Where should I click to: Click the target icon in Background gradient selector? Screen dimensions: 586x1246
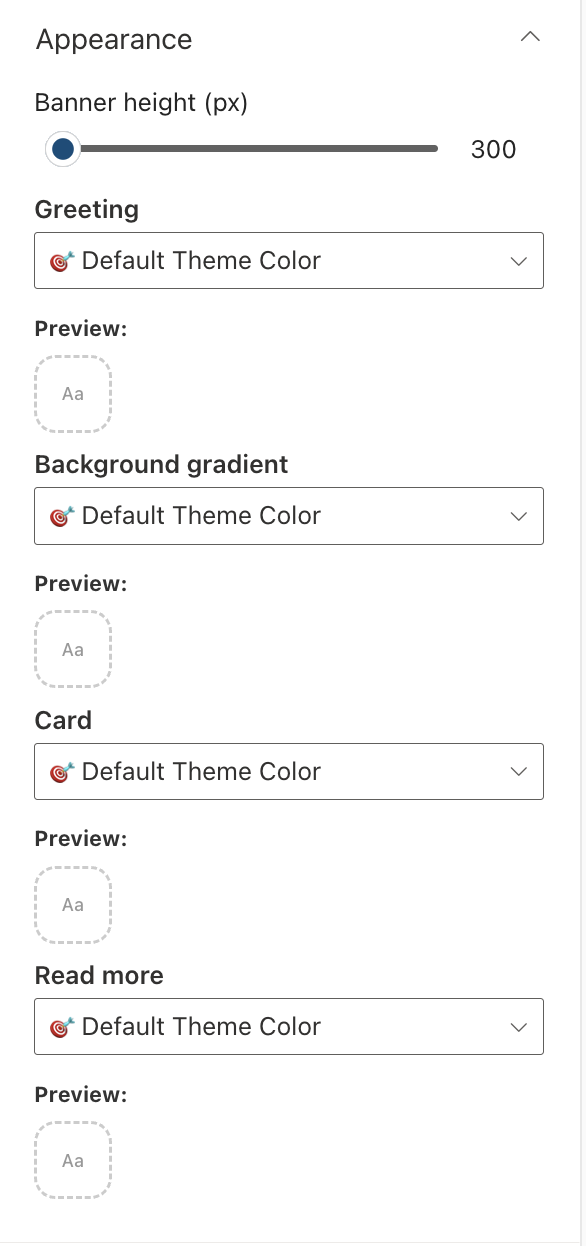point(62,515)
